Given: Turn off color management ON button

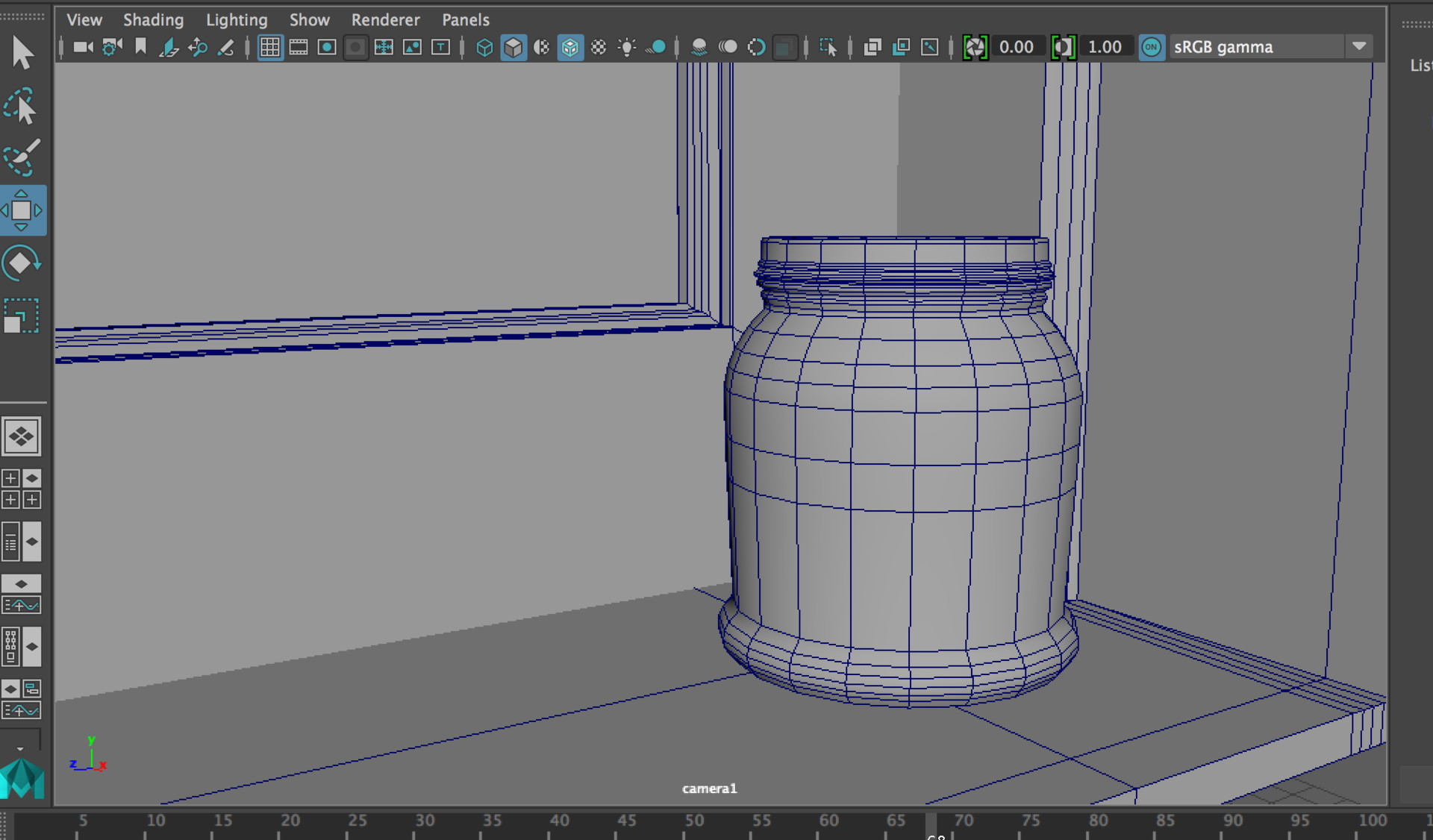Looking at the screenshot, I should point(1152,47).
